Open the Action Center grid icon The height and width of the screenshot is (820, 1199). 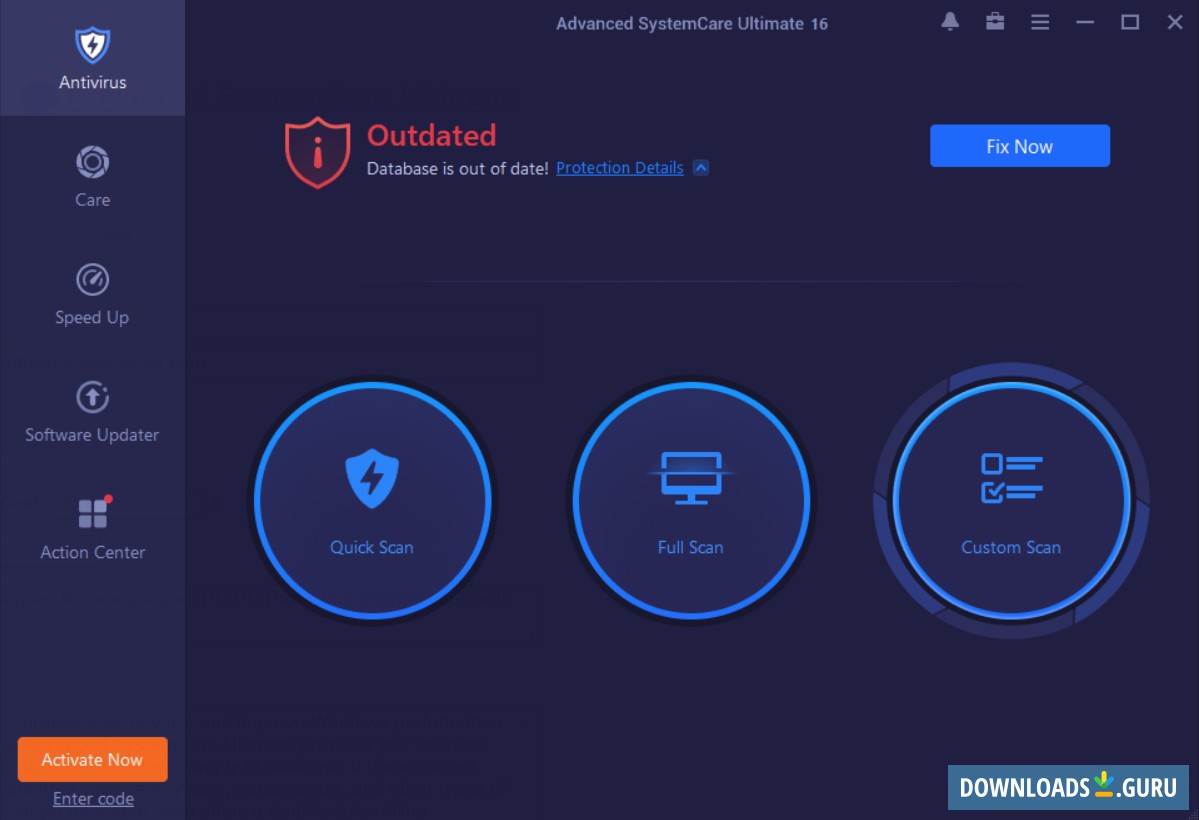92,514
